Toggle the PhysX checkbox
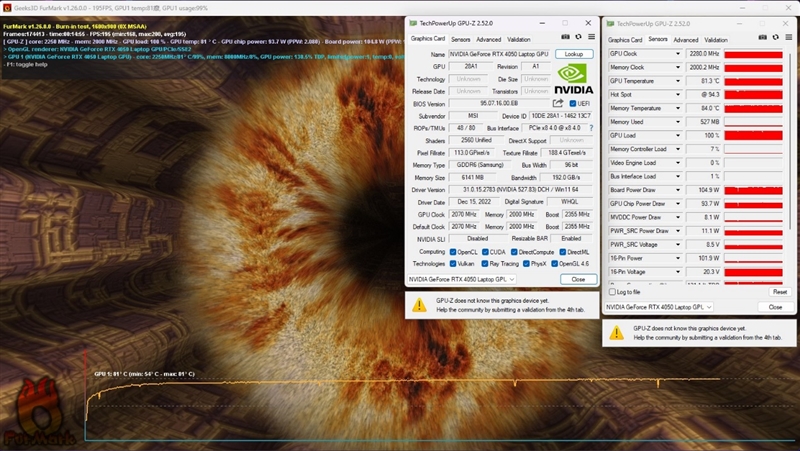The image size is (800, 451). click(526, 264)
